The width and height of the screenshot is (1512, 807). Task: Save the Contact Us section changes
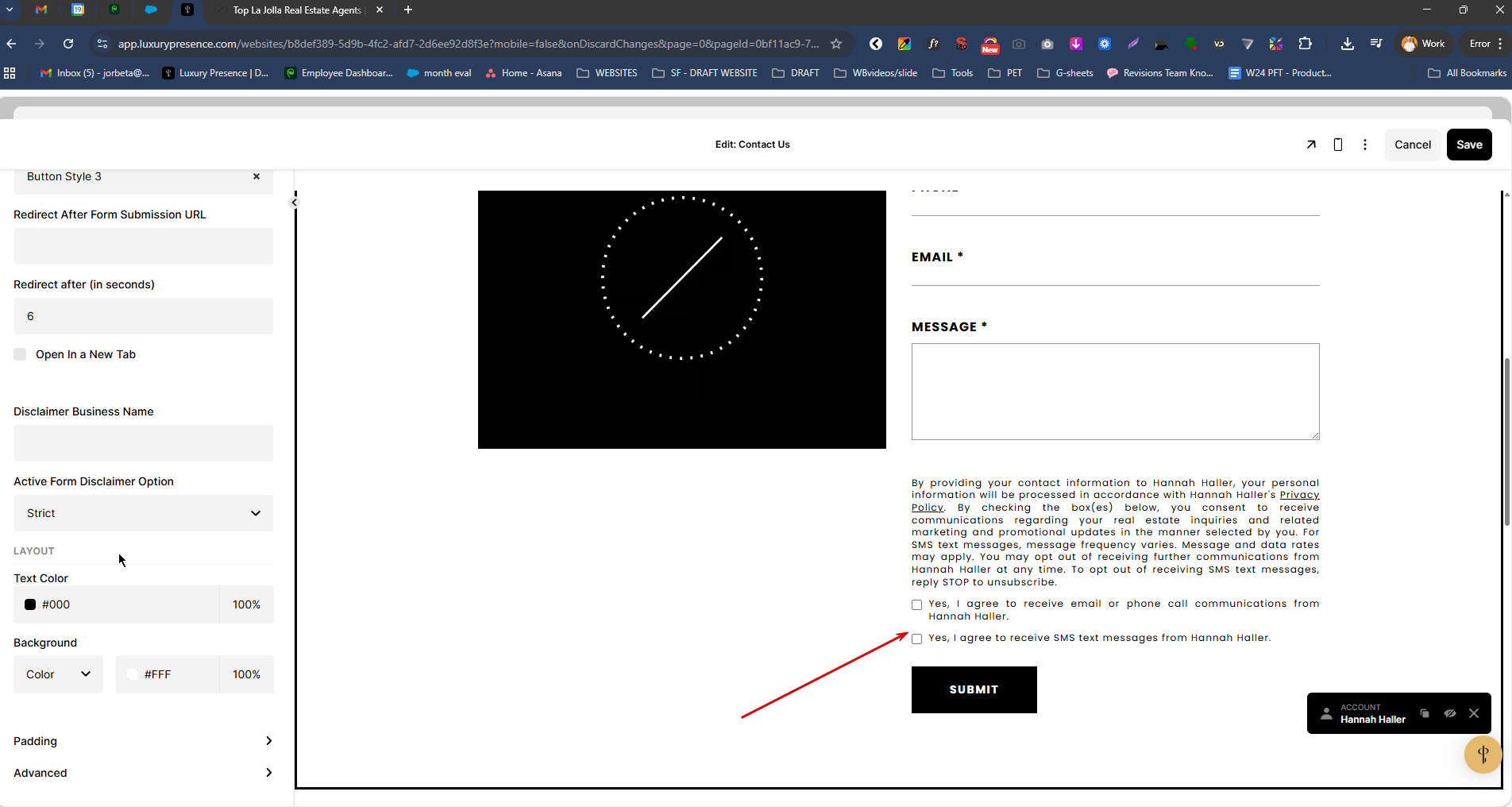click(1469, 145)
